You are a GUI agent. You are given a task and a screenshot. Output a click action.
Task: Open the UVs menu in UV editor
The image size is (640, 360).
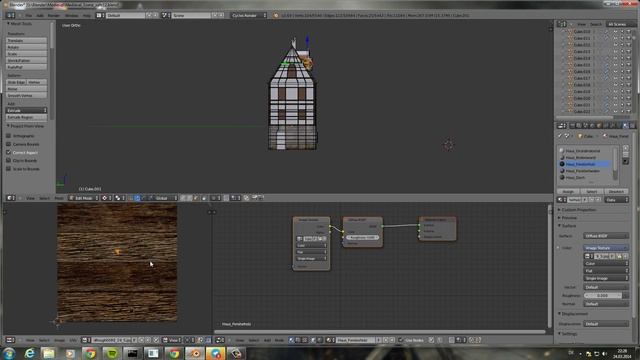[x=73, y=340]
